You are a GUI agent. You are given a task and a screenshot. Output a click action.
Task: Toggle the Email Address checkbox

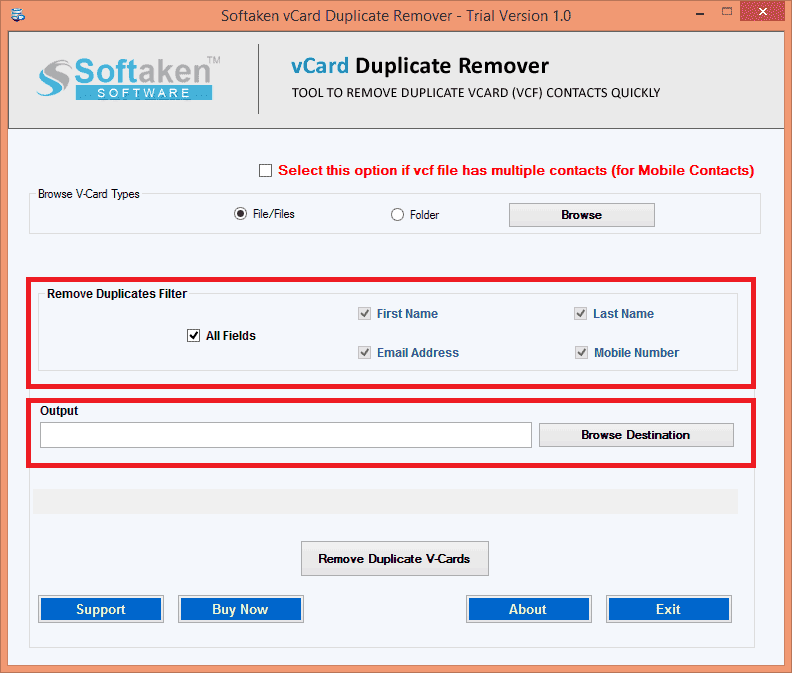(364, 353)
